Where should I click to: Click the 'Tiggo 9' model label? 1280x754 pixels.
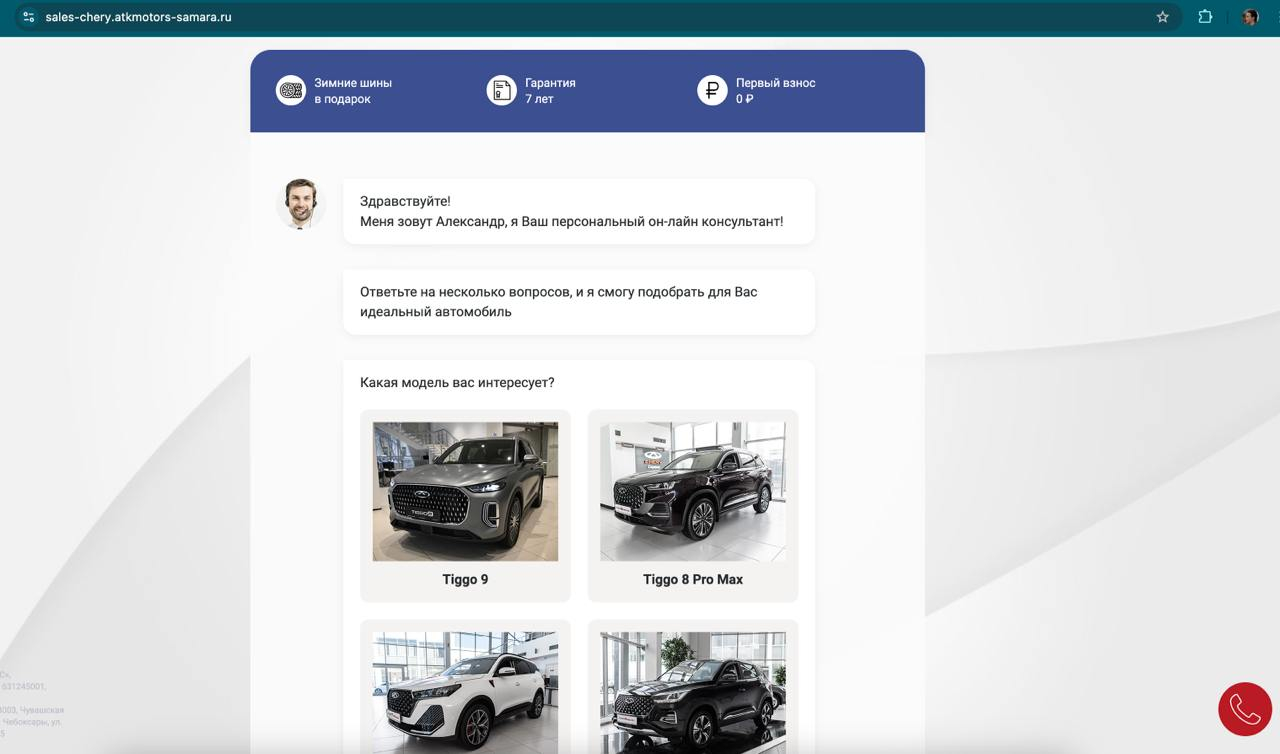(x=465, y=580)
